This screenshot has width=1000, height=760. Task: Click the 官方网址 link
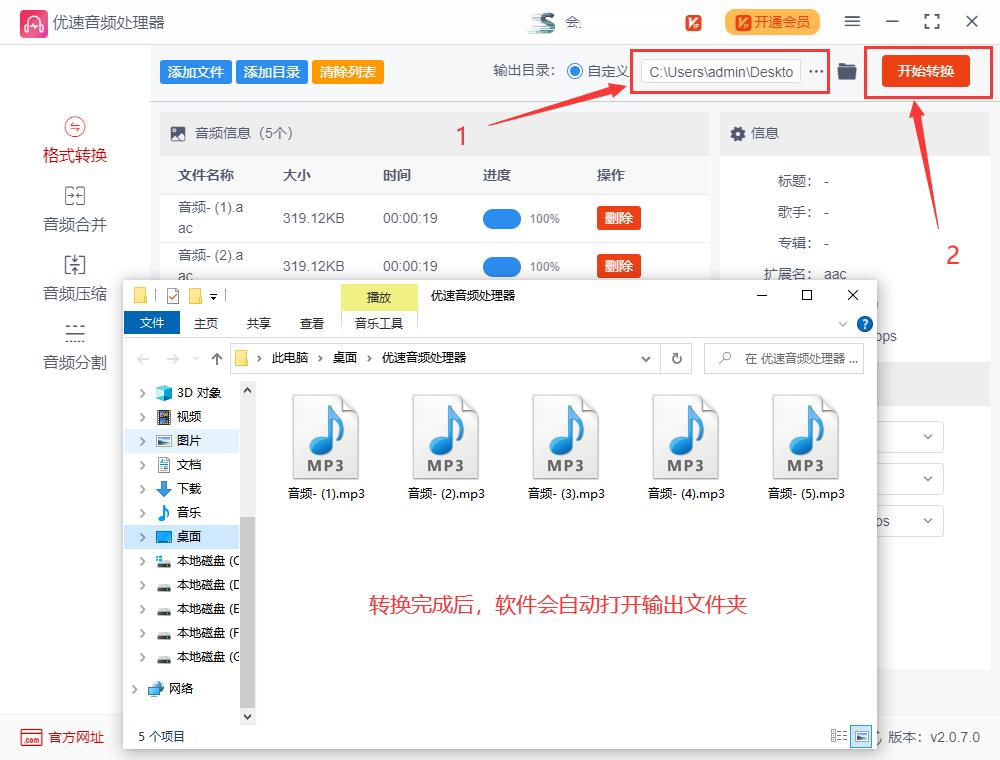[x=76, y=738]
